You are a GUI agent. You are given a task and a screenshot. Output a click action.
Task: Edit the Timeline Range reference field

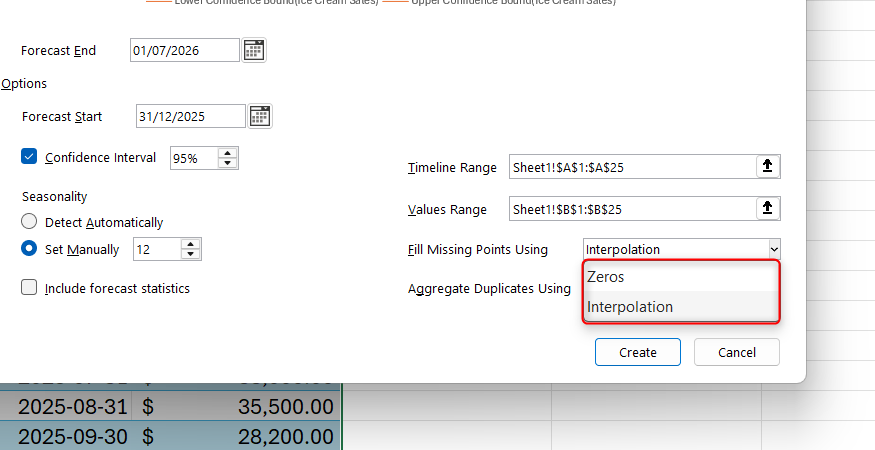633,167
